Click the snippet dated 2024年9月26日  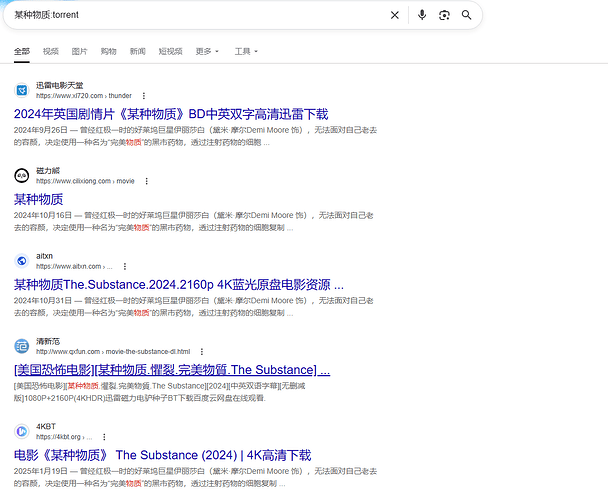tap(195, 136)
